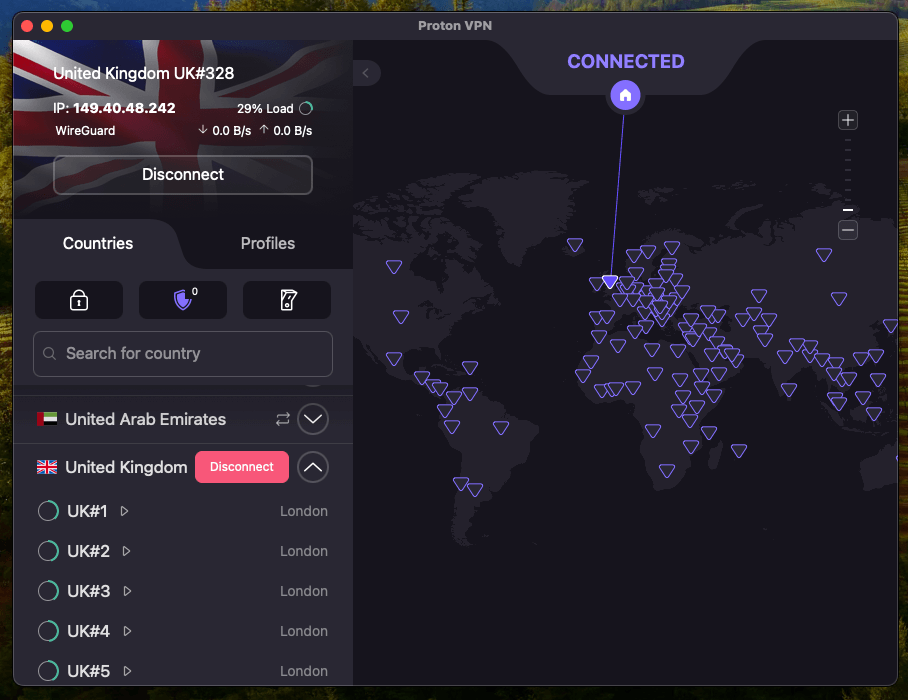908x700 pixels.
Task: Click the WireGuard protocol label
Action: (x=85, y=131)
